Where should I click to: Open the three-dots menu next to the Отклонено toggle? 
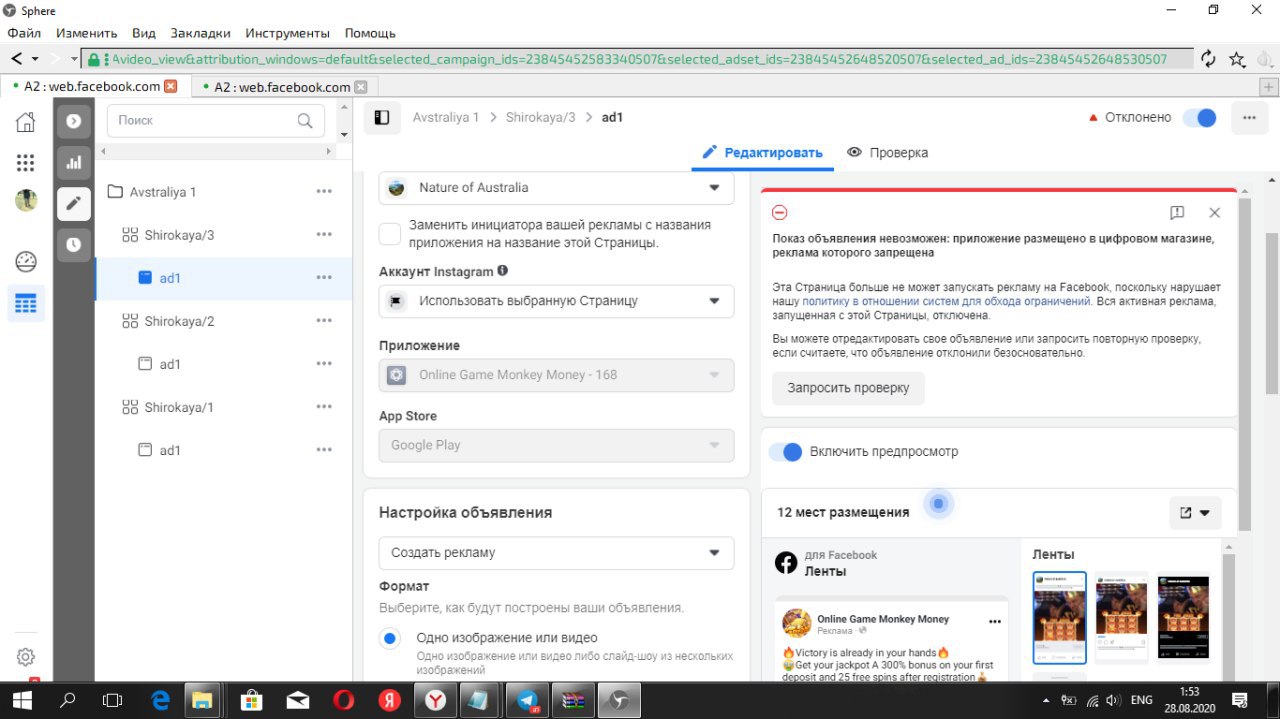1249,117
